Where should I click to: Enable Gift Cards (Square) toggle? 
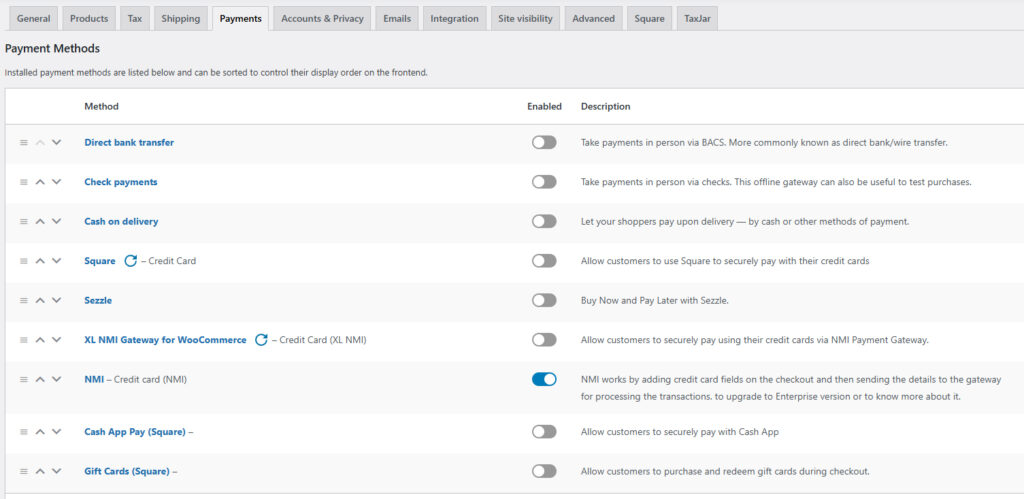pyautogui.click(x=544, y=471)
